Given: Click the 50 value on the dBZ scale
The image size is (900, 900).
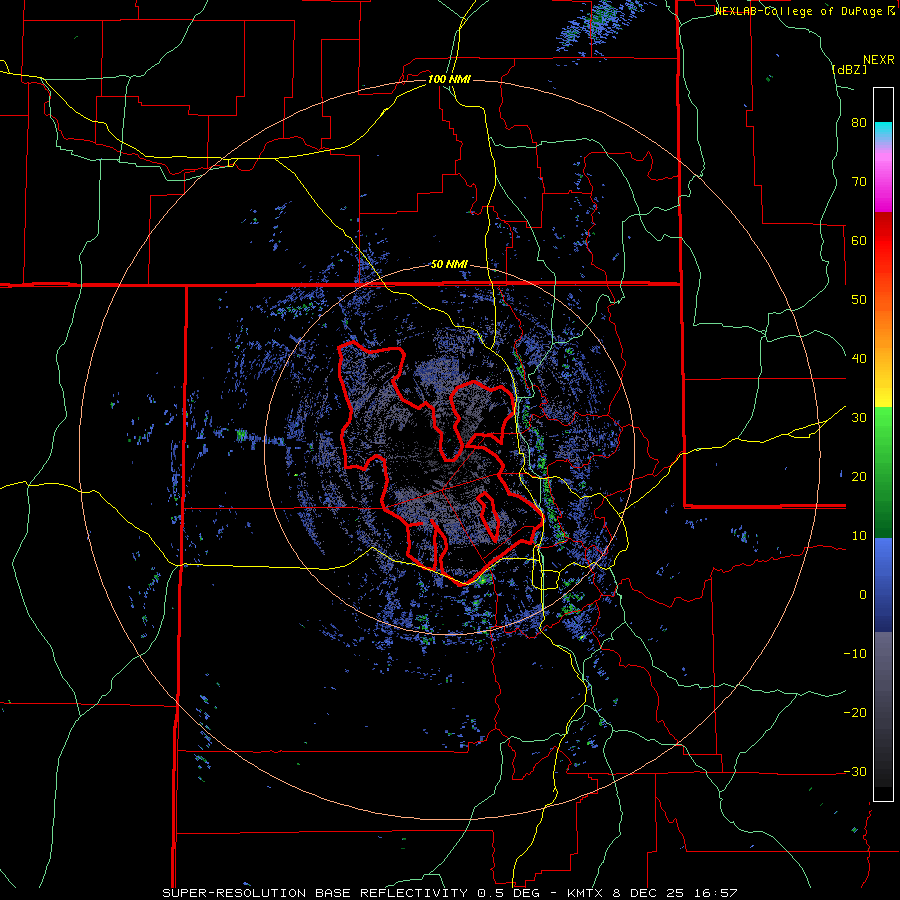Looking at the screenshot, I should tap(859, 300).
